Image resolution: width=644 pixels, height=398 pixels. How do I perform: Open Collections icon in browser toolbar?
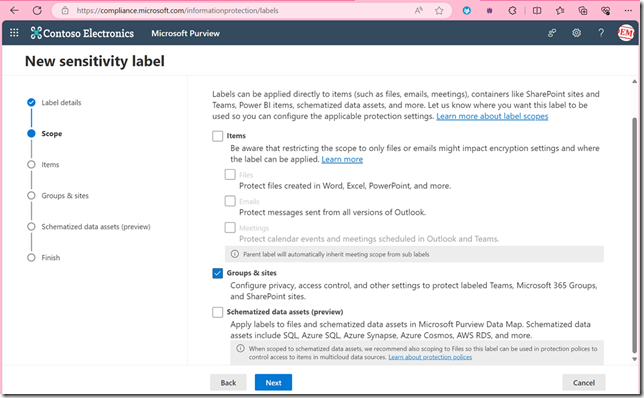(582, 11)
